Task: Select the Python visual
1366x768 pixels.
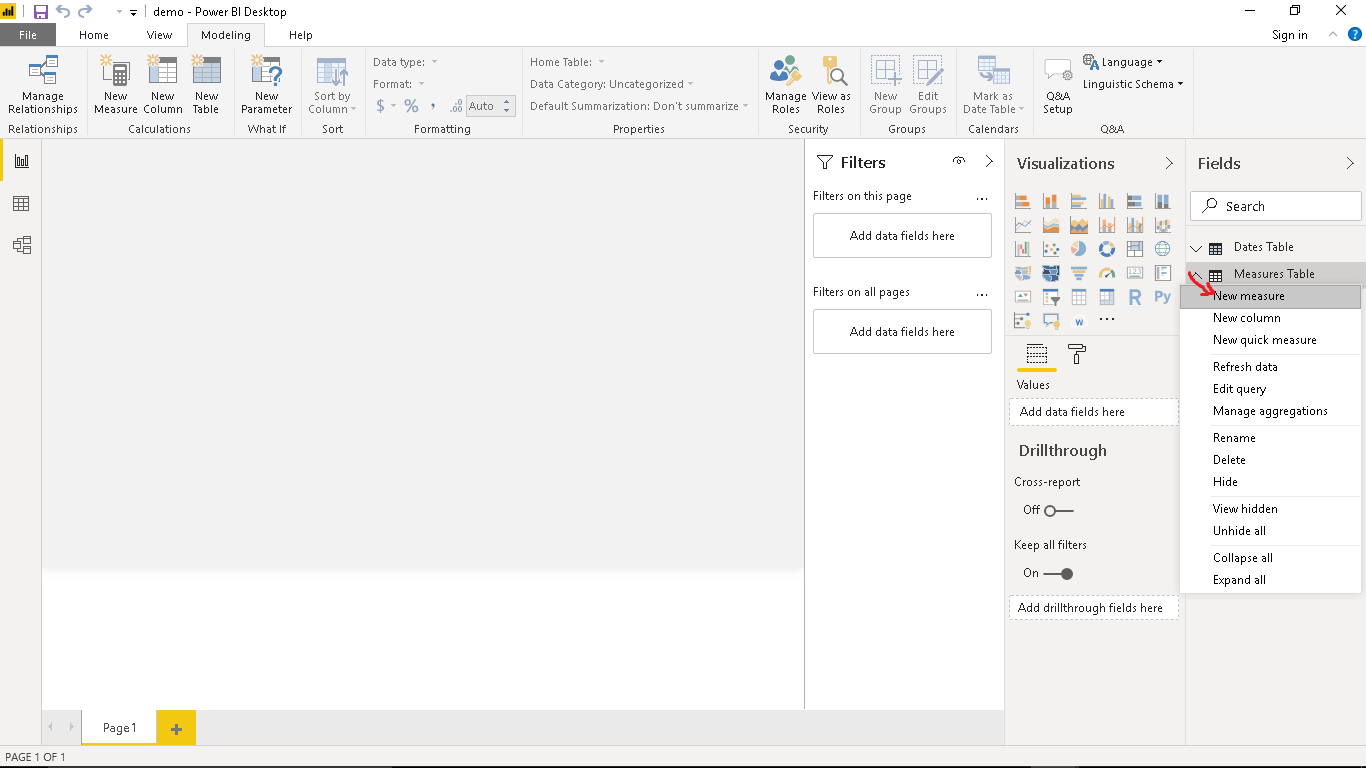Action: 1163,297
